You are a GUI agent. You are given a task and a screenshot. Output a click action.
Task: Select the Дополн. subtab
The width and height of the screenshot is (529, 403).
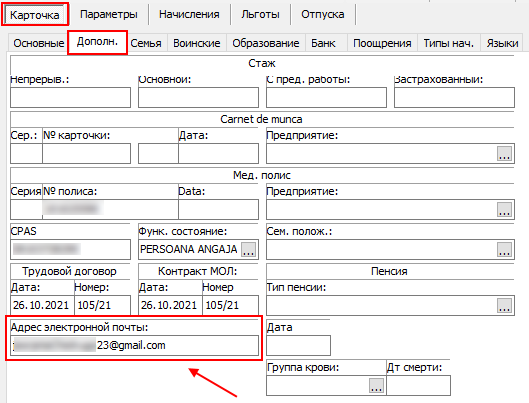97,42
